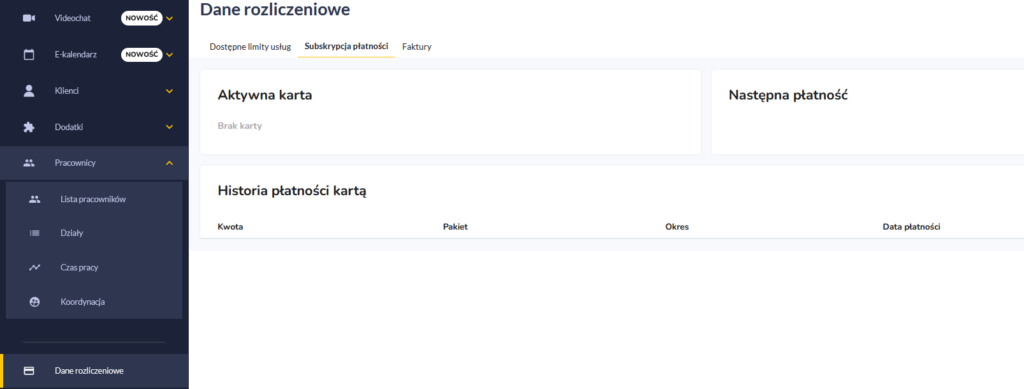This screenshot has width=1024, height=389.
Task: Click the Dodatki puzzle piece icon
Action: pyautogui.click(x=29, y=127)
